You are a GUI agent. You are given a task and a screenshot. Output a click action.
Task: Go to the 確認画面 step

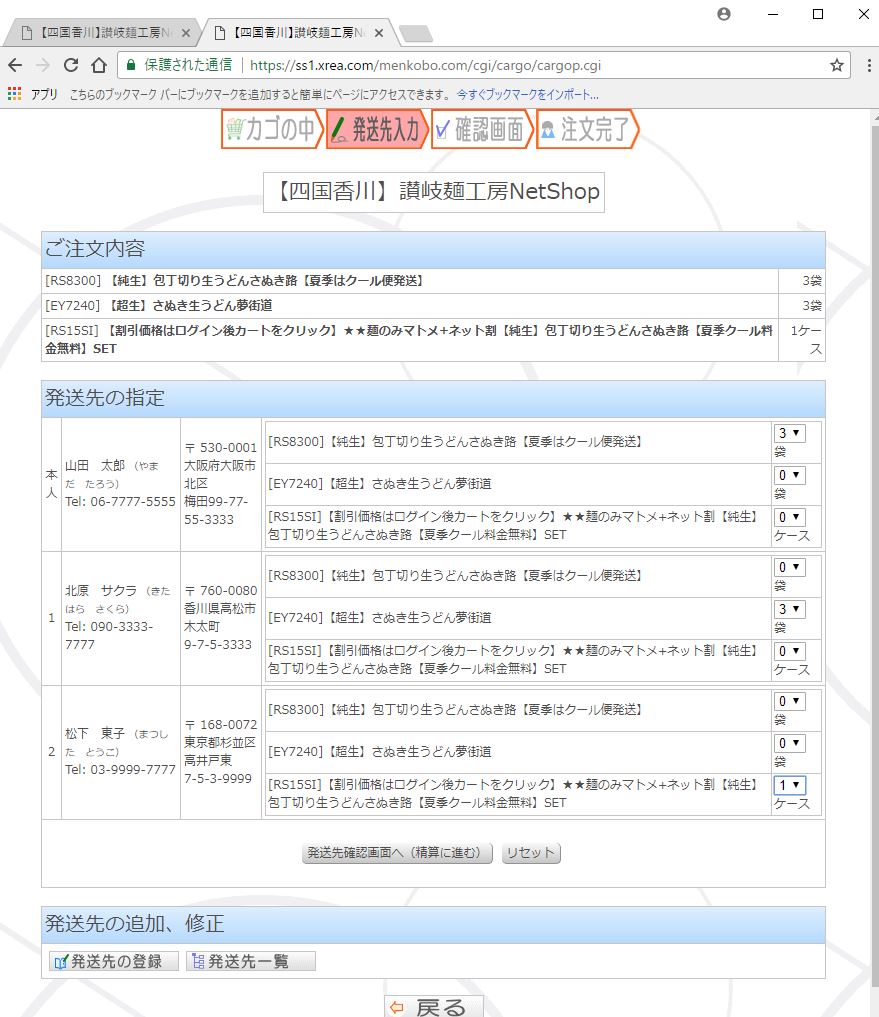point(482,129)
